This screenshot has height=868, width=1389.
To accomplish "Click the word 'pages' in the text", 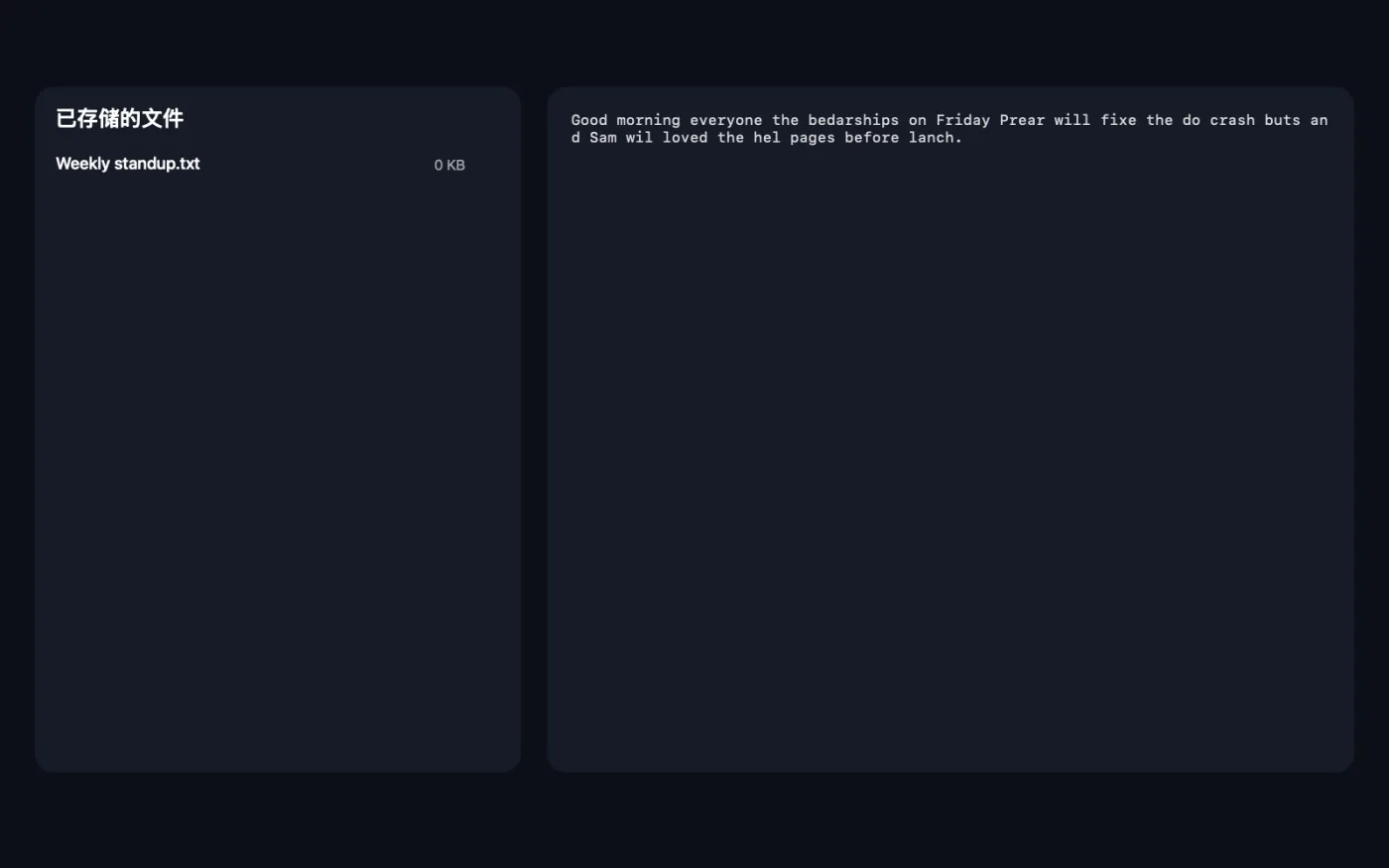I will 813,138.
